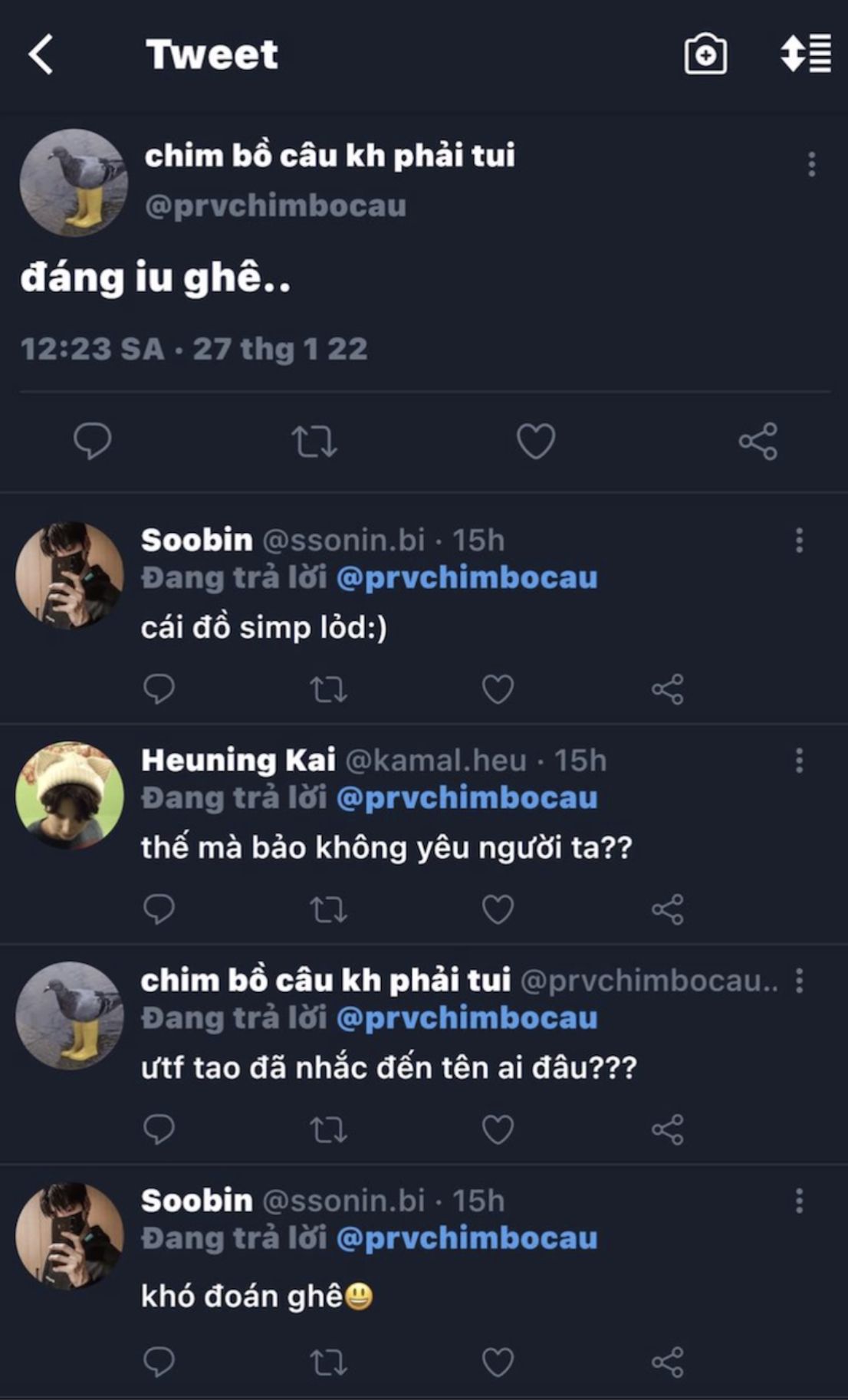This screenshot has width=848, height=1400.
Task: Open the @prvchimbocau mention link in Heuning Kai's reply
Action: pyautogui.click(x=467, y=798)
